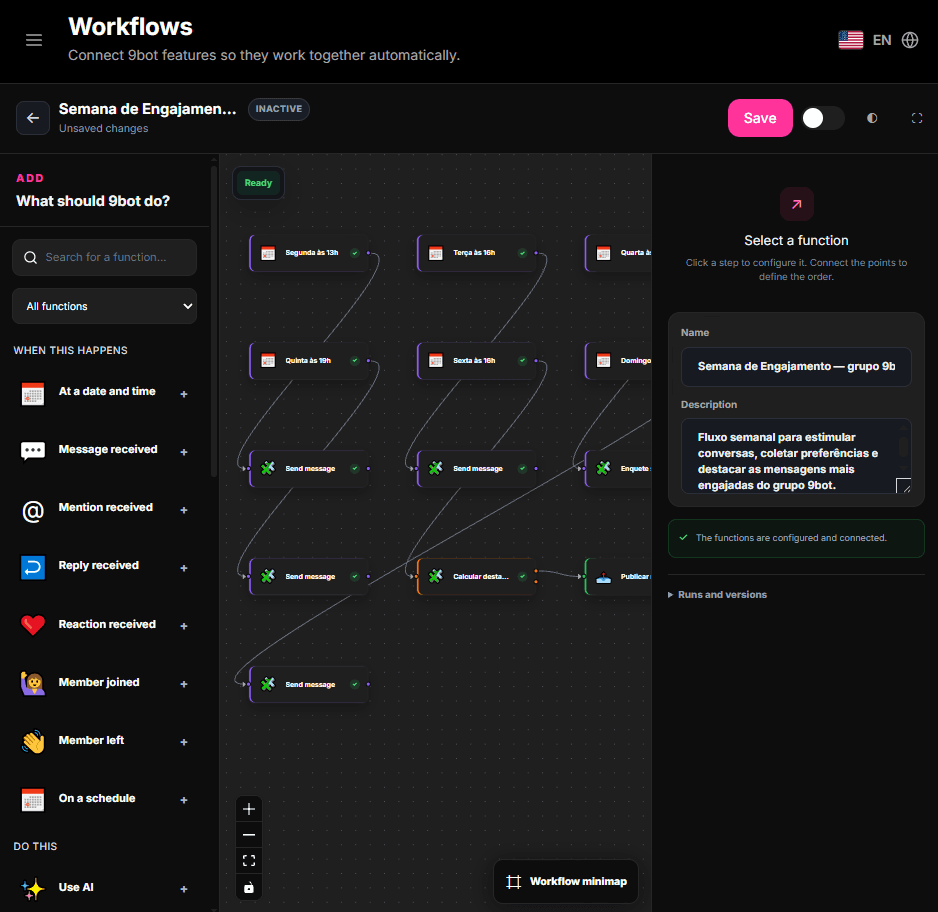The image size is (938, 912).
Task: Click the US flag icon
Action: [x=851, y=40]
